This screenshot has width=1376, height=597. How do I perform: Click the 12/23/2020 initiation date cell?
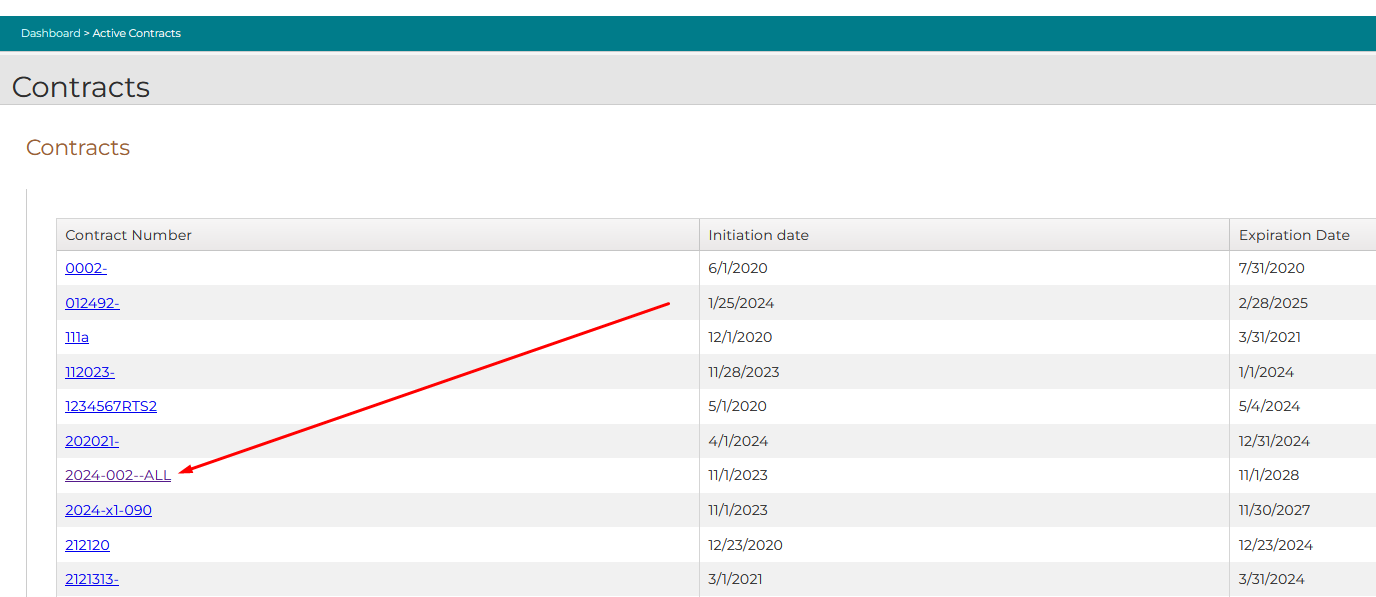tap(745, 545)
